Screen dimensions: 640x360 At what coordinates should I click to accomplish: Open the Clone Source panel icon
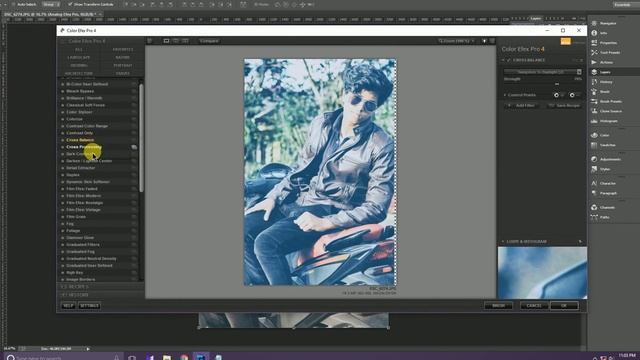(594, 111)
